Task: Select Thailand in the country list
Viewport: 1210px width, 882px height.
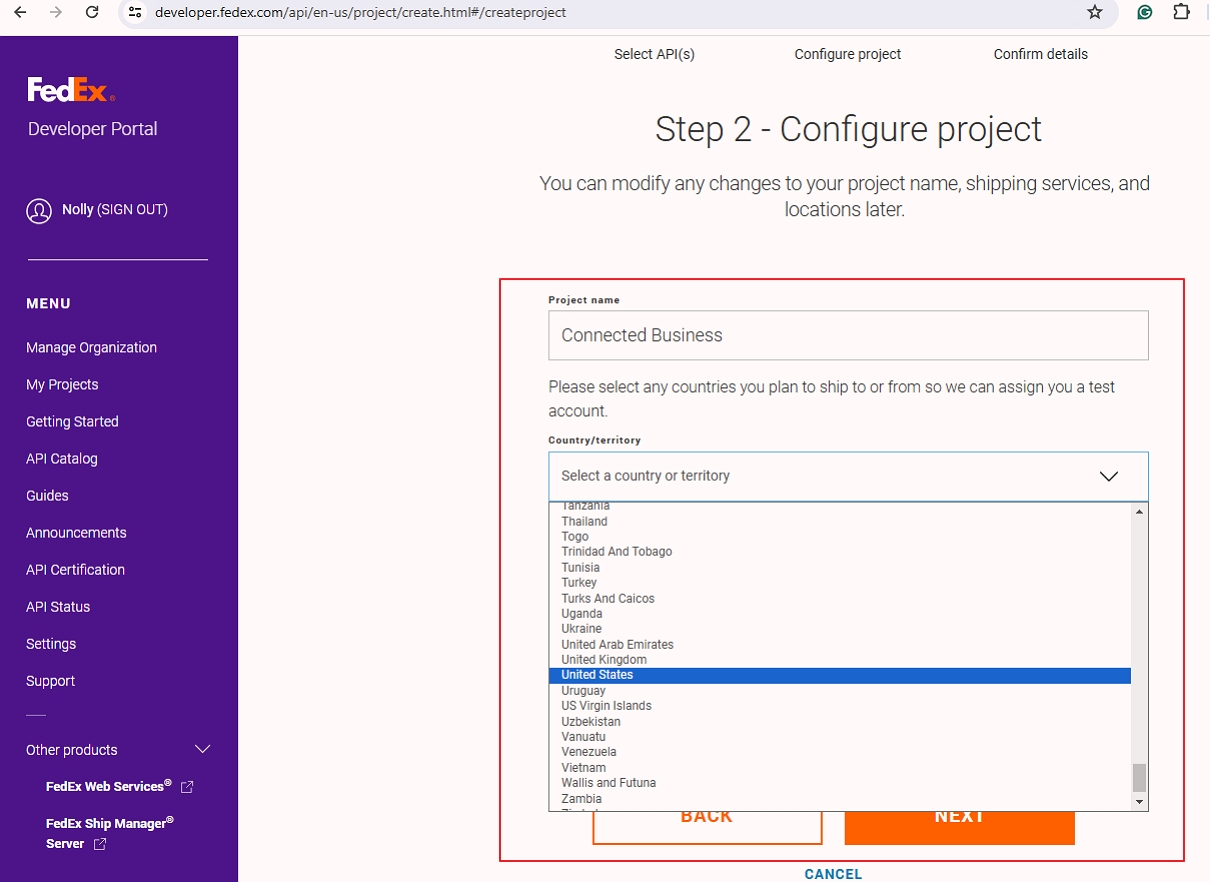Action: click(x=840, y=521)
